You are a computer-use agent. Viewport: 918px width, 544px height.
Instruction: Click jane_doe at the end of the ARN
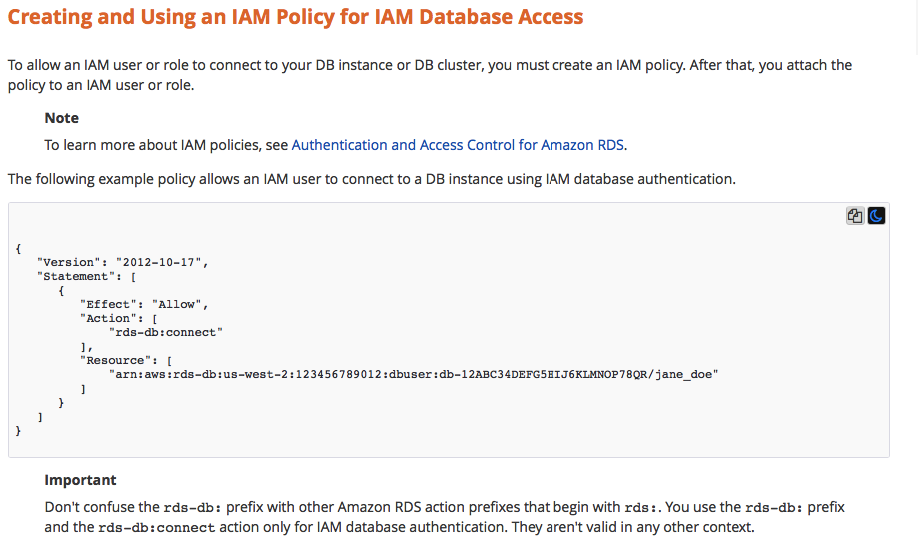coord(683,375)
